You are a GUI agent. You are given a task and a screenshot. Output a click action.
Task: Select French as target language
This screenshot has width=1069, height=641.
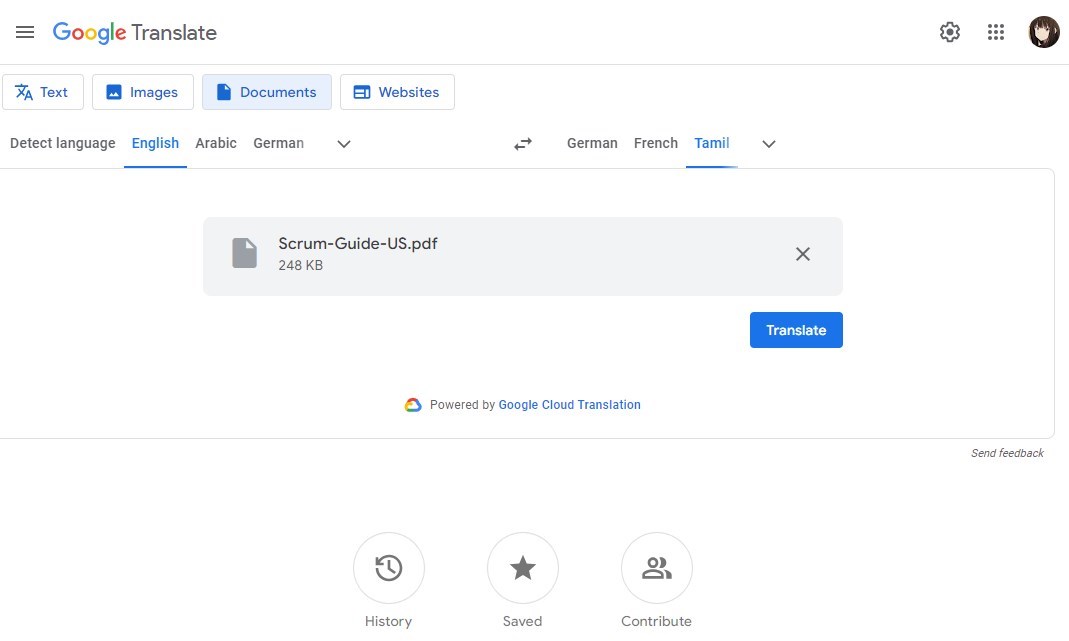[656, 143]
